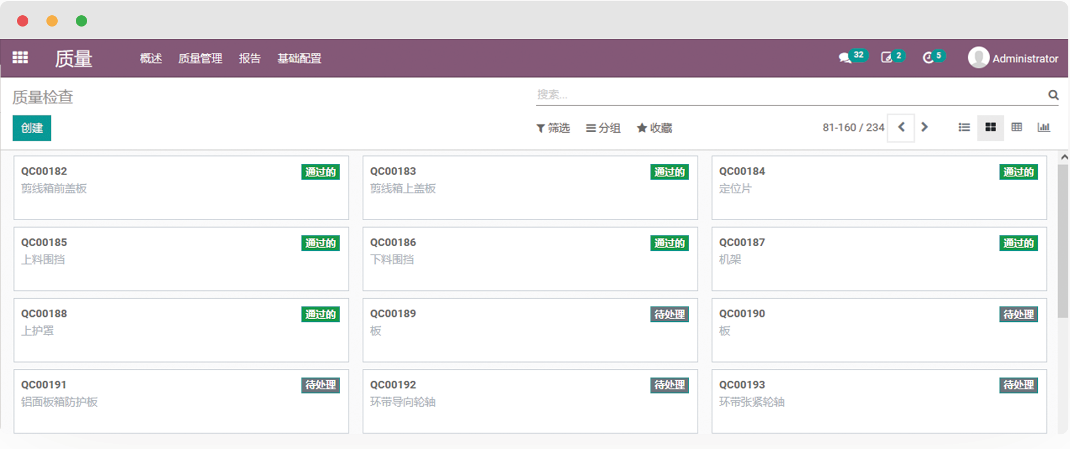Open quality check card QC00189

pyautogui.click(x=529, y=330)
